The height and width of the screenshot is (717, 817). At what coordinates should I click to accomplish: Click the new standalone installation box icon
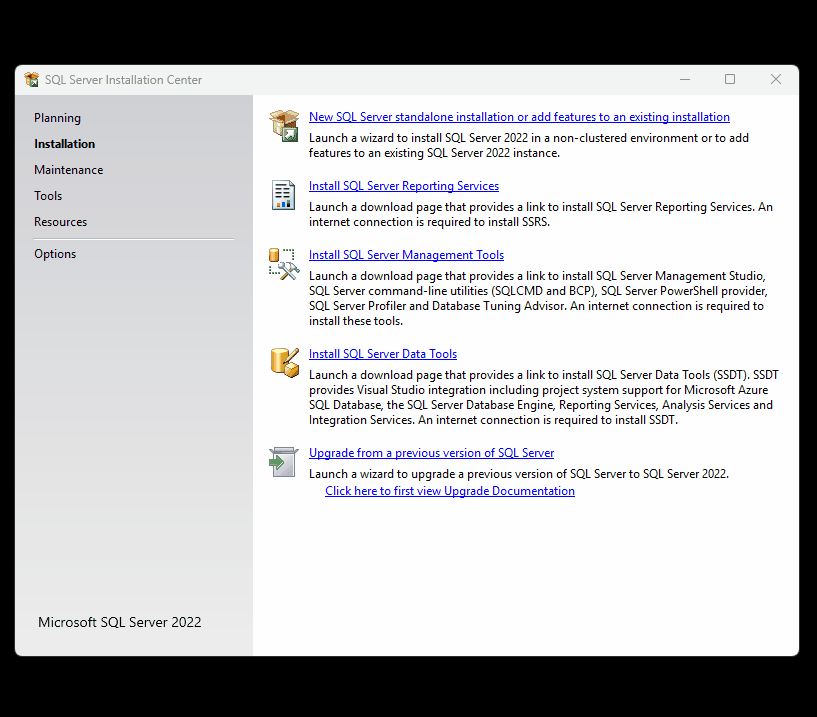(x=284, y=126)
